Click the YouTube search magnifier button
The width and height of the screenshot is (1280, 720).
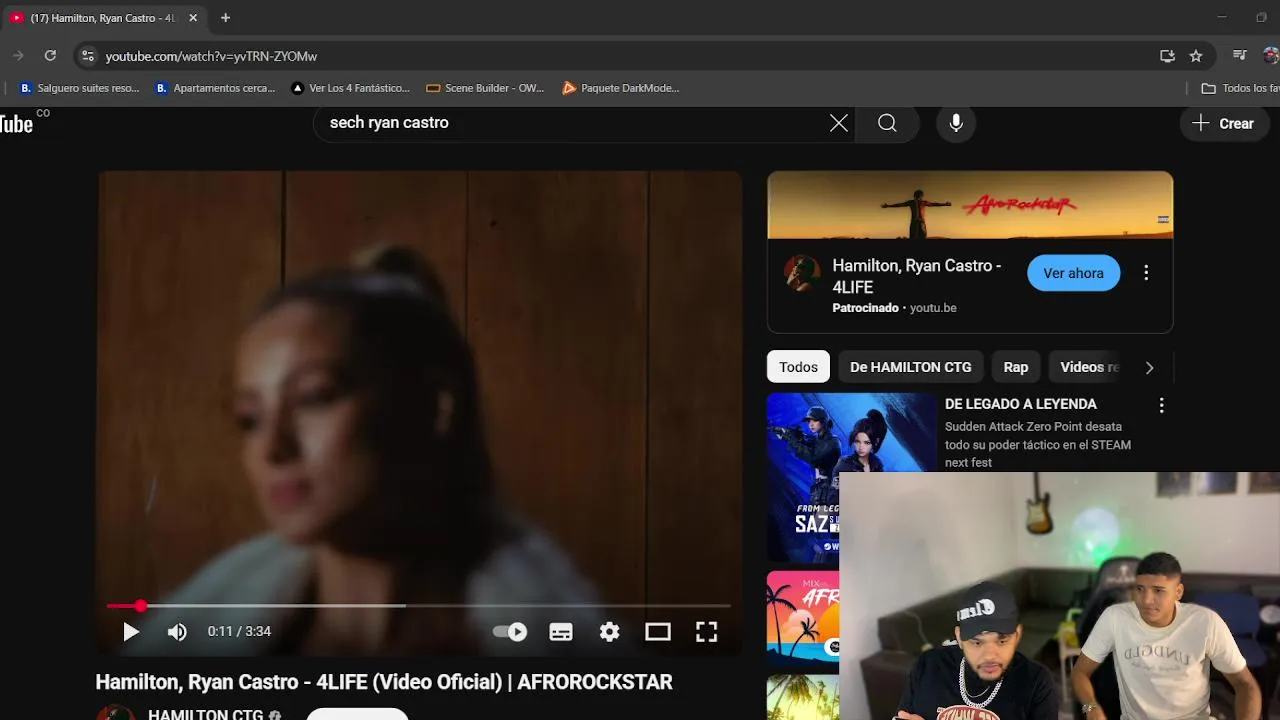click(887, 123)
